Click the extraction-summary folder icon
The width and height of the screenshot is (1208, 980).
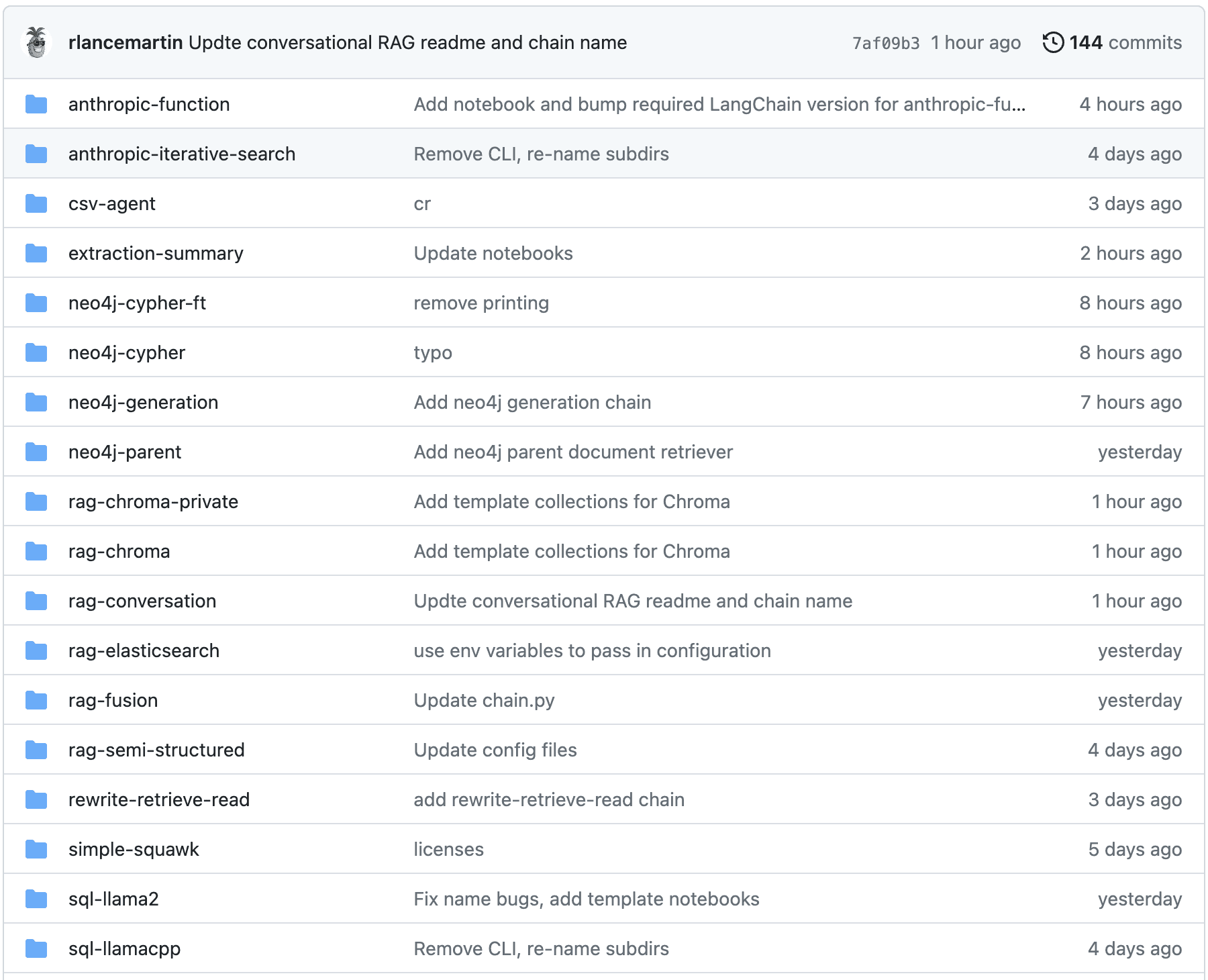[x=36, y=253]
